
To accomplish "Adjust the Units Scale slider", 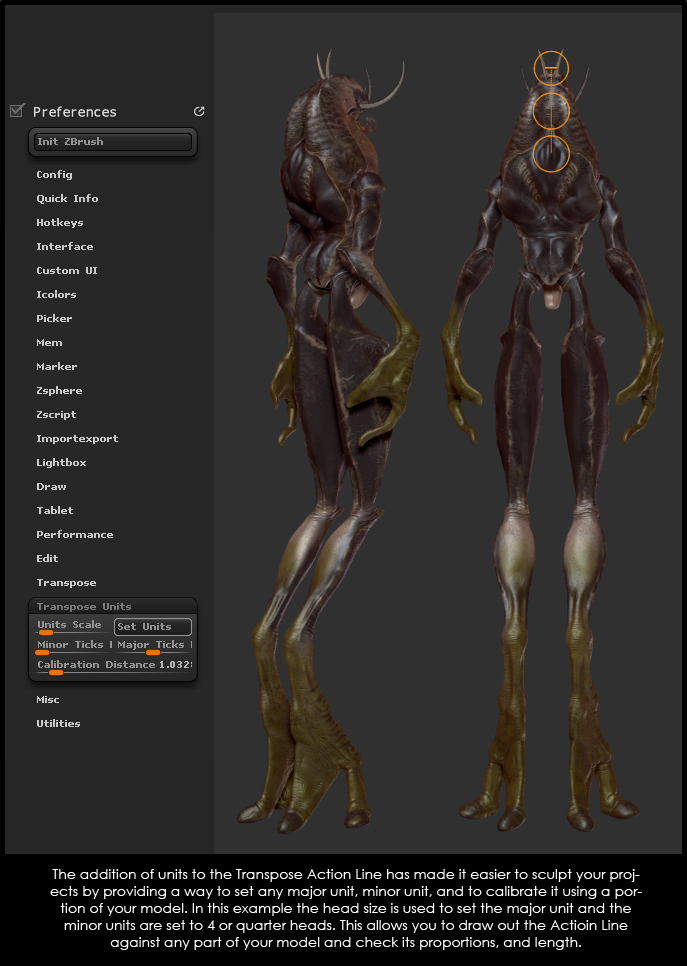I will tap(73, 626).
